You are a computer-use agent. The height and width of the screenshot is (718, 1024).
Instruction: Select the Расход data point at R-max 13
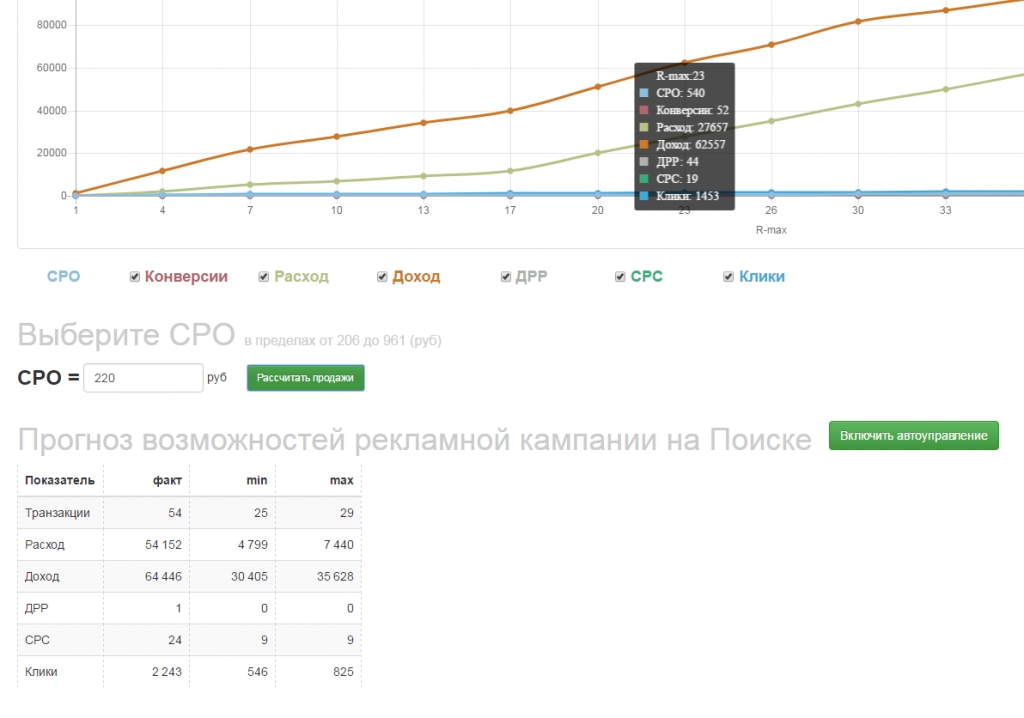(424, 176)
